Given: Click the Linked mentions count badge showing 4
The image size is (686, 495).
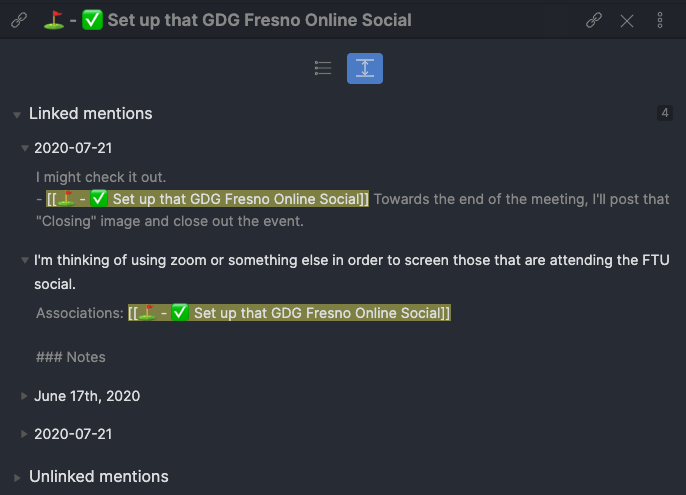Looking at the screenshot, I should pyautogui.click(x=665, y=113).
